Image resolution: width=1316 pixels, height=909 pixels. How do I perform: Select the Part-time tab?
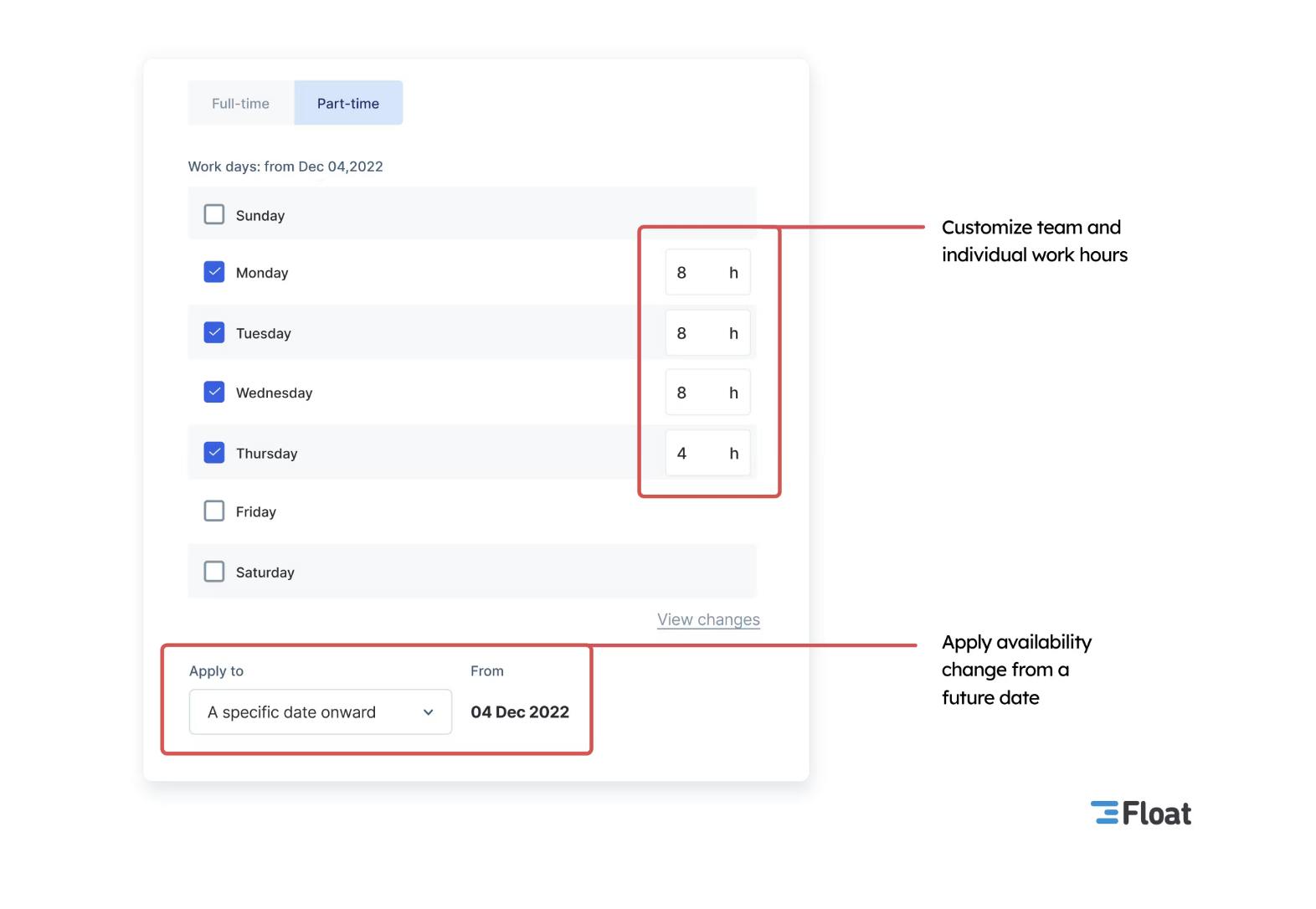click(348, 103)
